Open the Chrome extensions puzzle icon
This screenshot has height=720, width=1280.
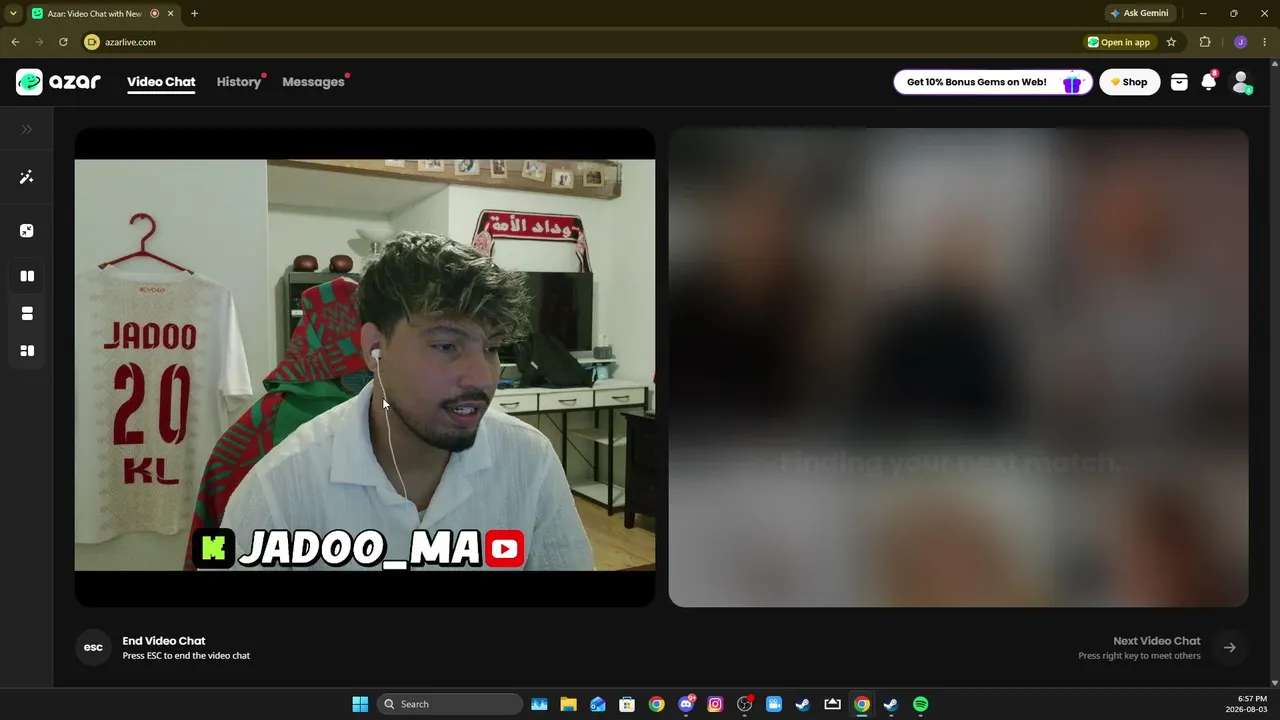point(1205,42)
